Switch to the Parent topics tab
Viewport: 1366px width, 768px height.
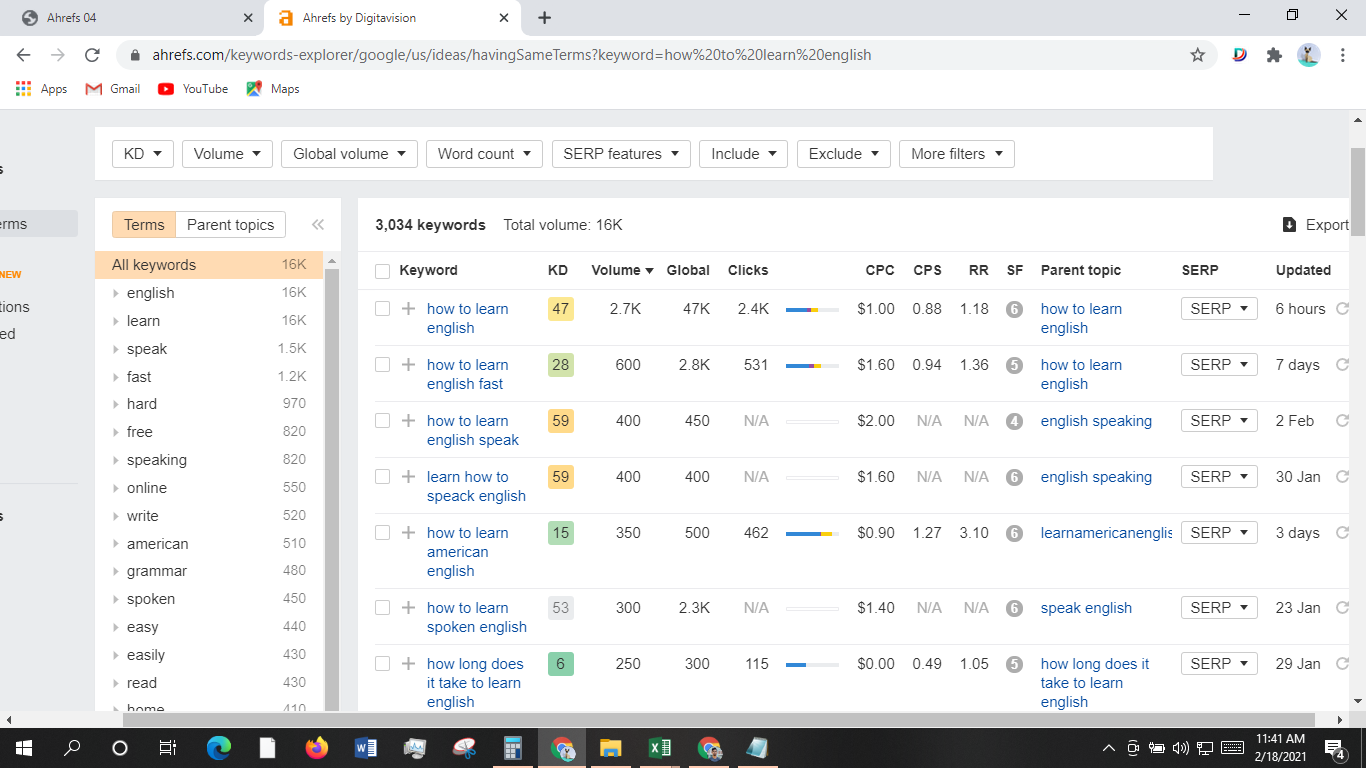click(x=230, y=225)
